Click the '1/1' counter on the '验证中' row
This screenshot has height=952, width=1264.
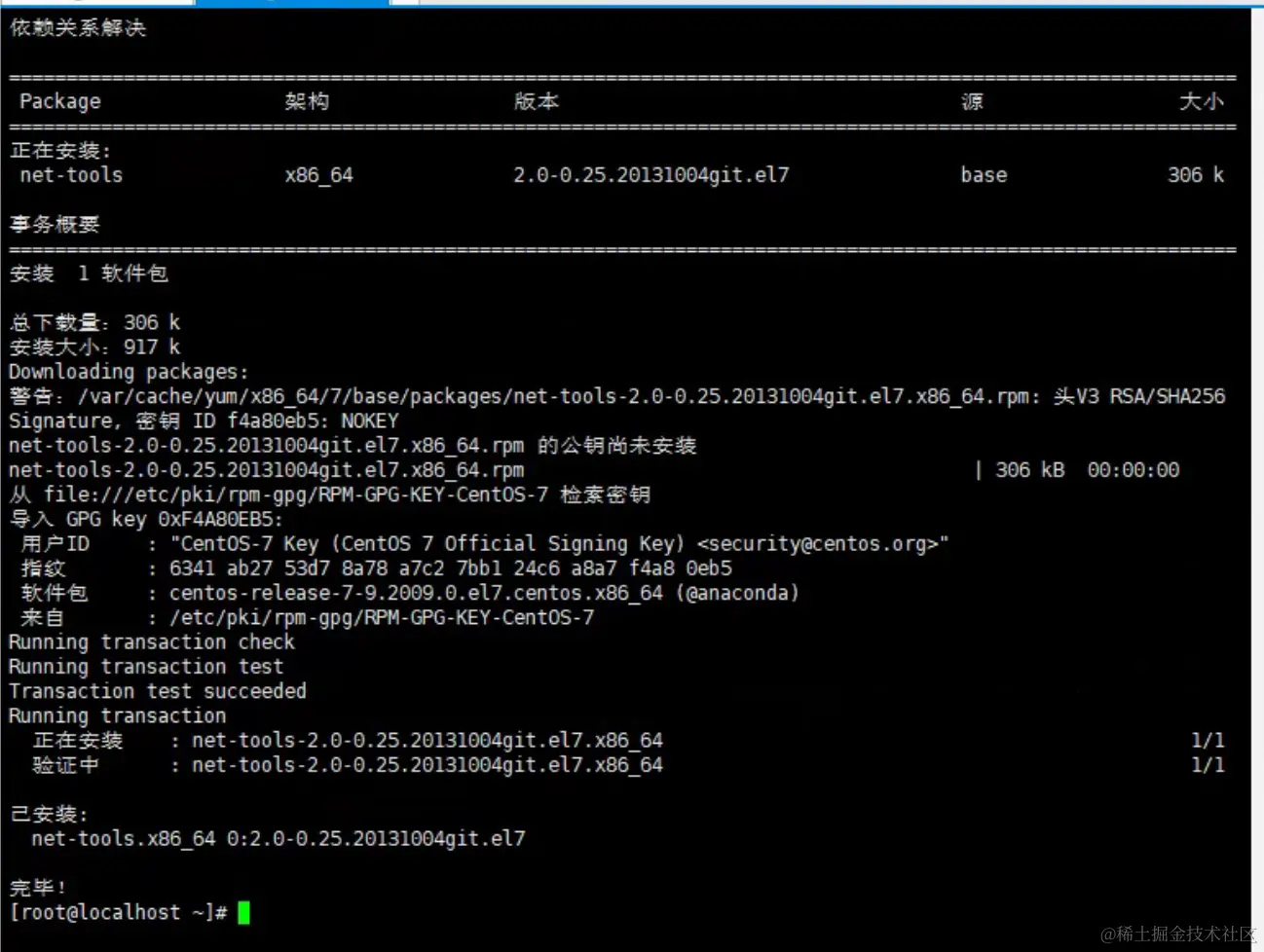[1208, 765]
